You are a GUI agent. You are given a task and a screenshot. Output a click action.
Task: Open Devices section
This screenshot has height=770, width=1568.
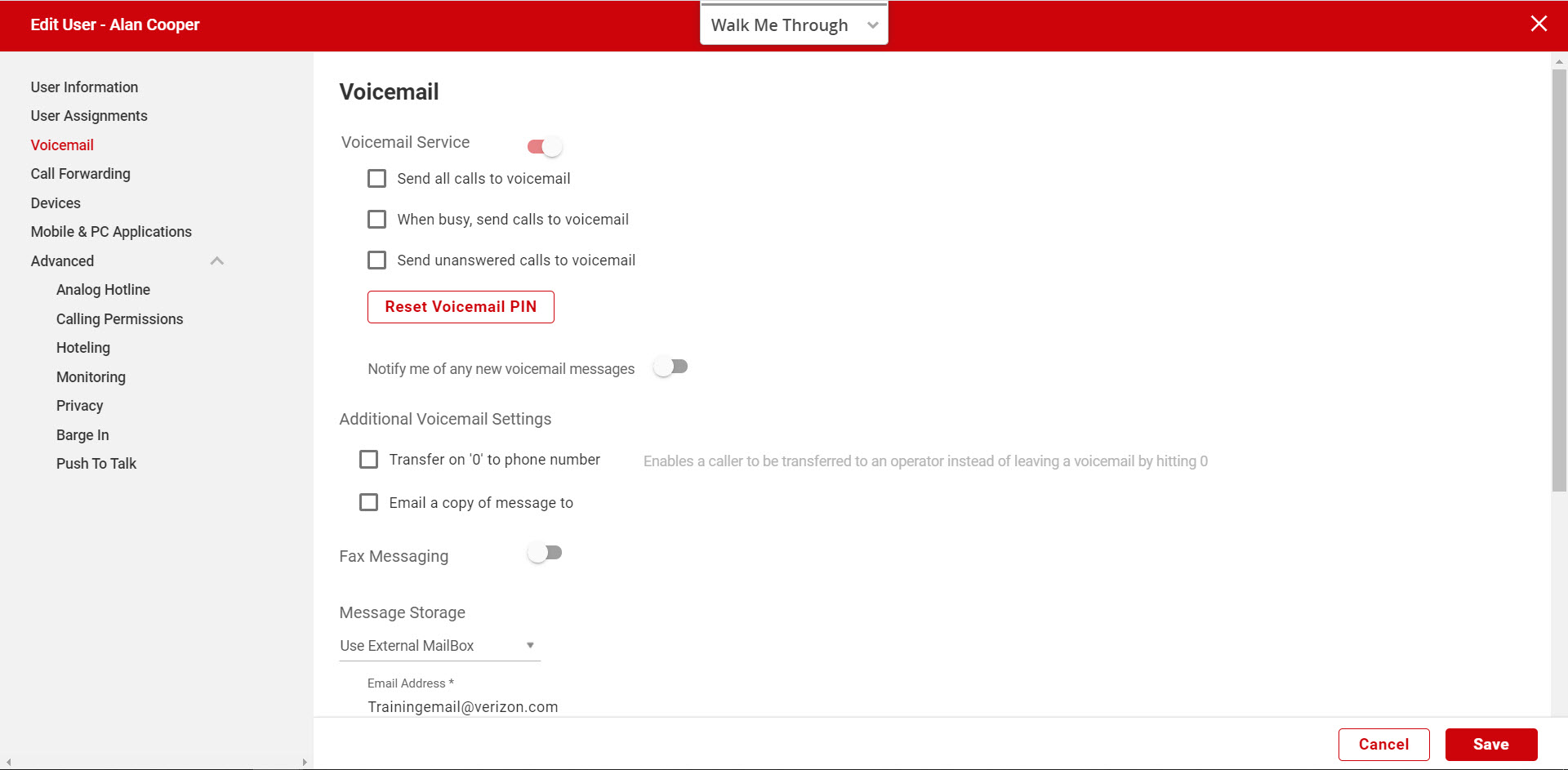click(x=56, y=203)
